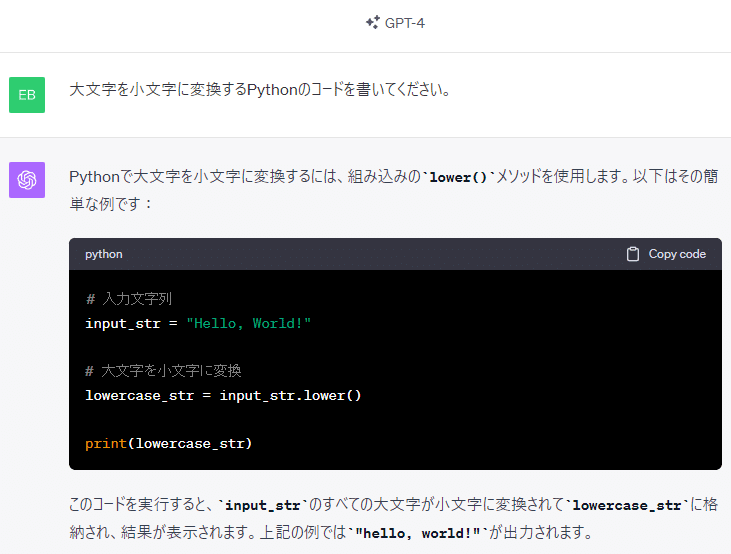Click the GPT-4 sparkle icon
731x554 pixels.
(372, 23)
